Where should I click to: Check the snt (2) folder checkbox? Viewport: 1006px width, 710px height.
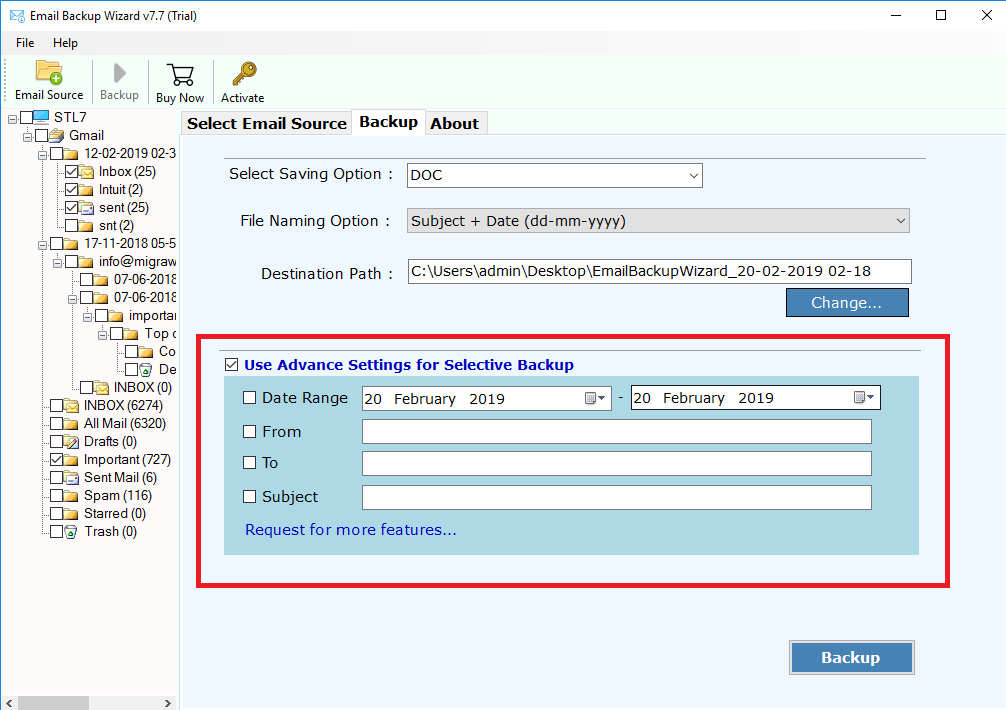pyautogui.click(x=71, y=226)
